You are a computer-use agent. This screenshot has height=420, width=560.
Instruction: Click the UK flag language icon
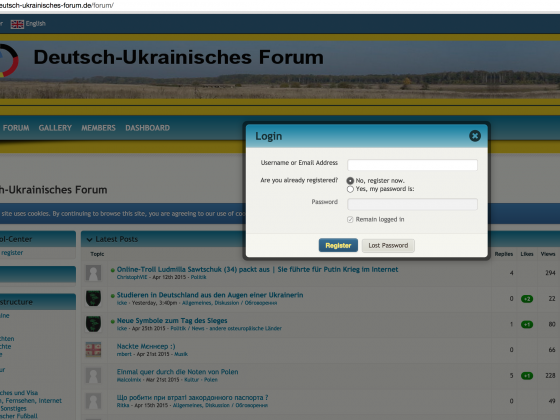pyautogui.click(x=17, y=24)
